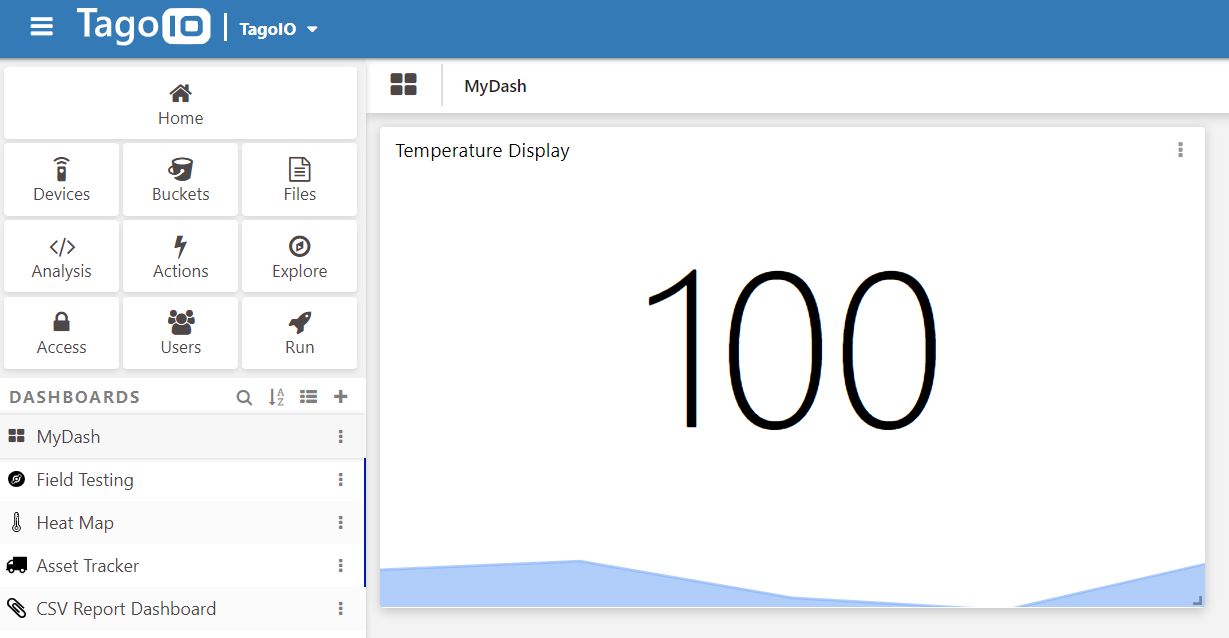Open the Temperature Display widget options menu
The height and width of the screenshot is (638, 1229).
click(1180, 150)
